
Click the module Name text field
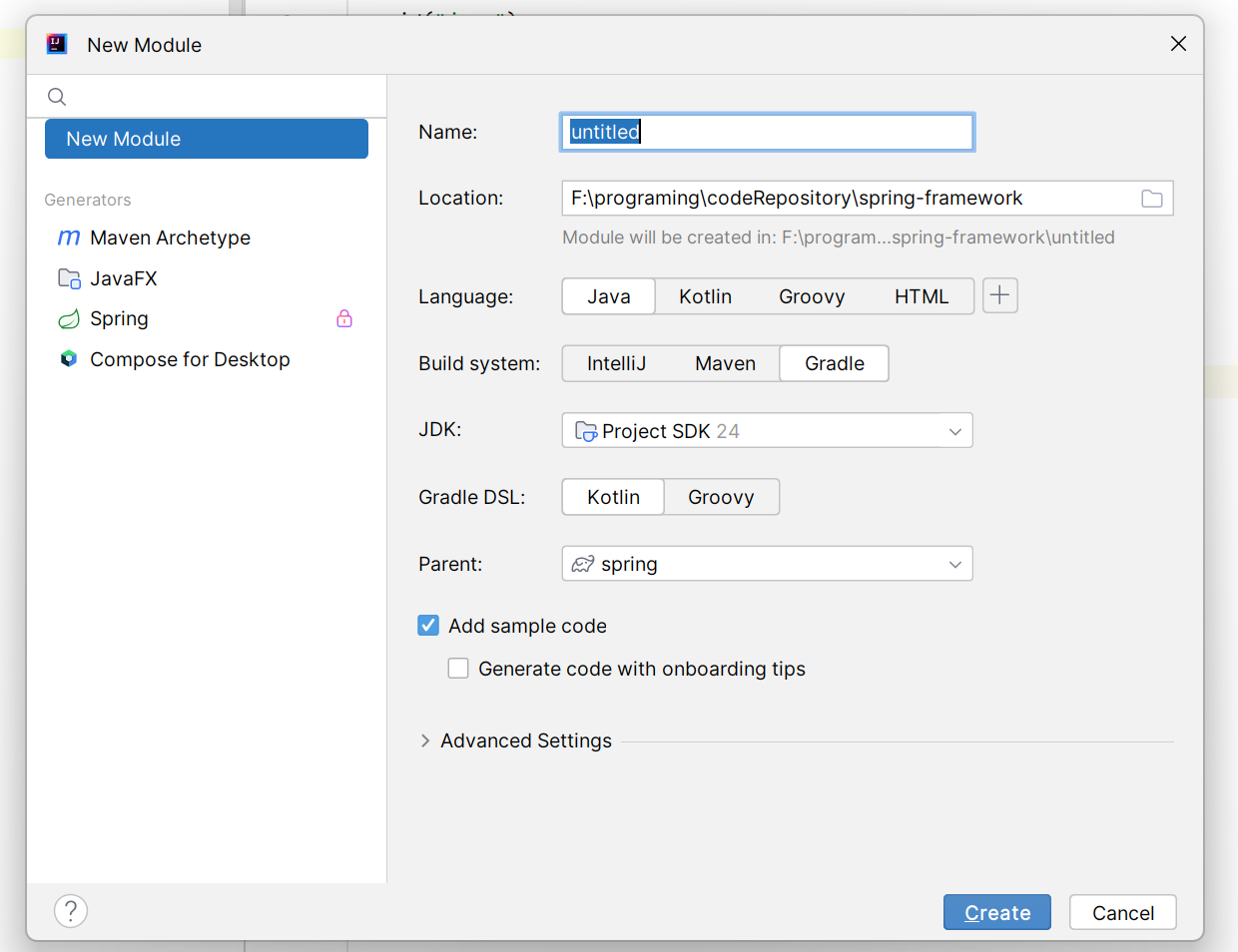[x=768, y=132]
